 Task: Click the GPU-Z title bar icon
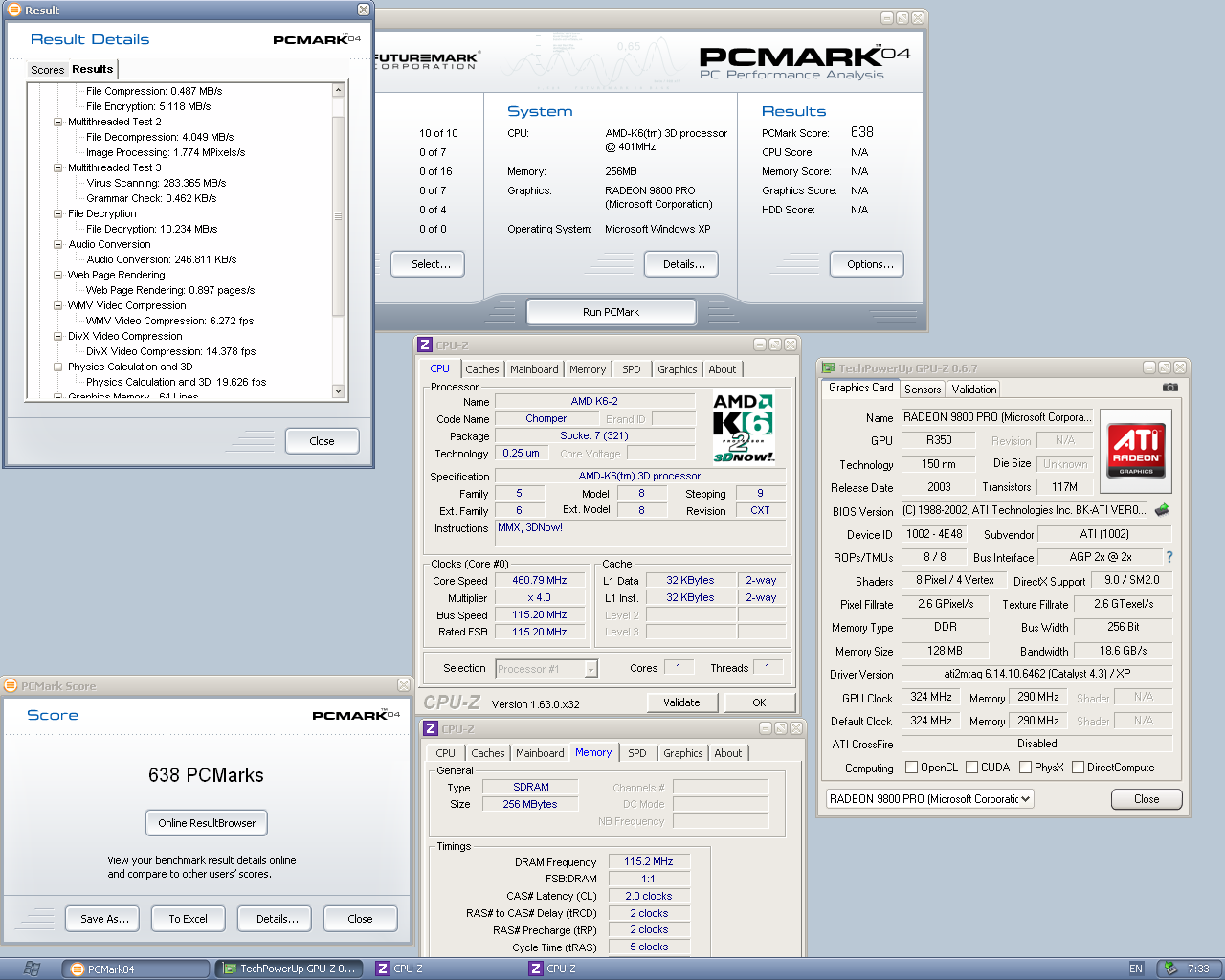(x=829, y=367)
